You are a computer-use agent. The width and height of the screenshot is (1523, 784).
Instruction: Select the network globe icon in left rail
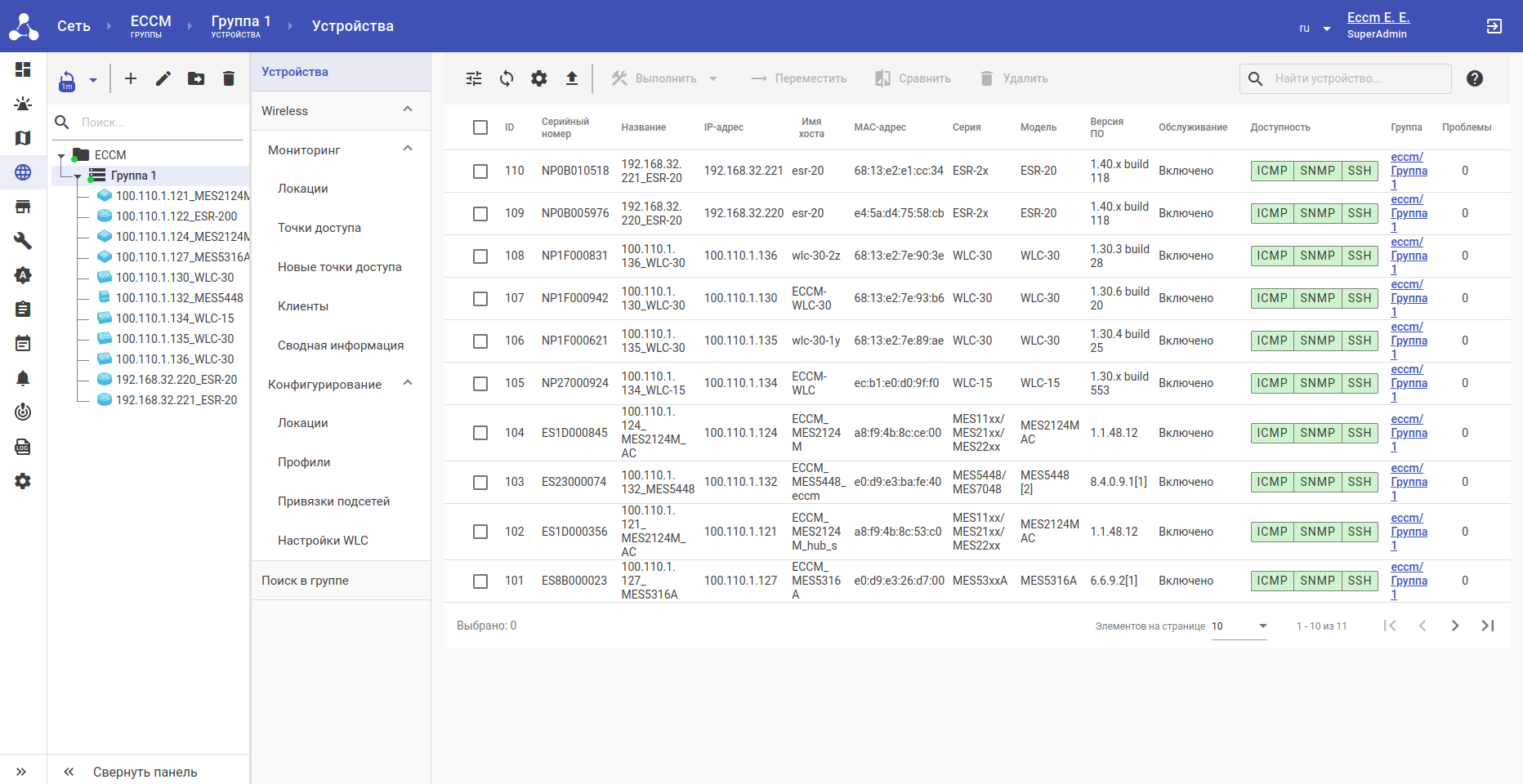tap(23, 172)
